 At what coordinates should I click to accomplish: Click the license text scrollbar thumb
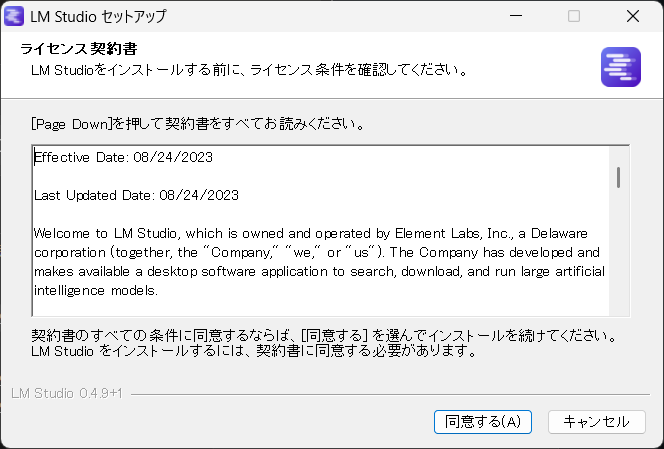[x=619, y=177]
